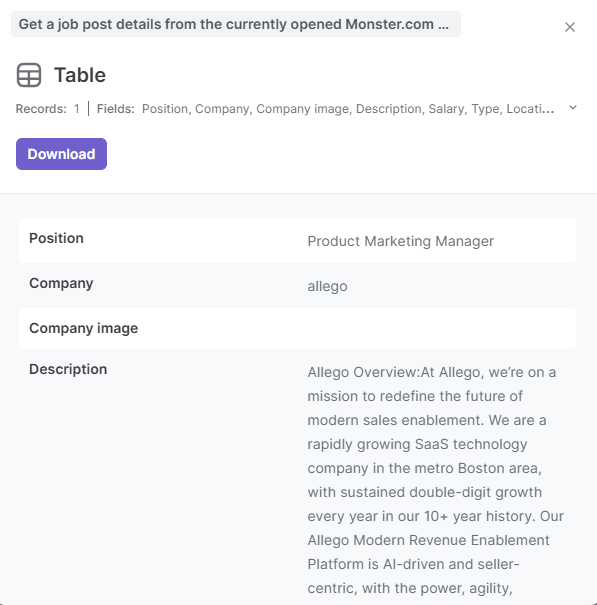Click the Monster.com job post prompt chip
This screenshot has width=597, height=605.
[236, 24]
